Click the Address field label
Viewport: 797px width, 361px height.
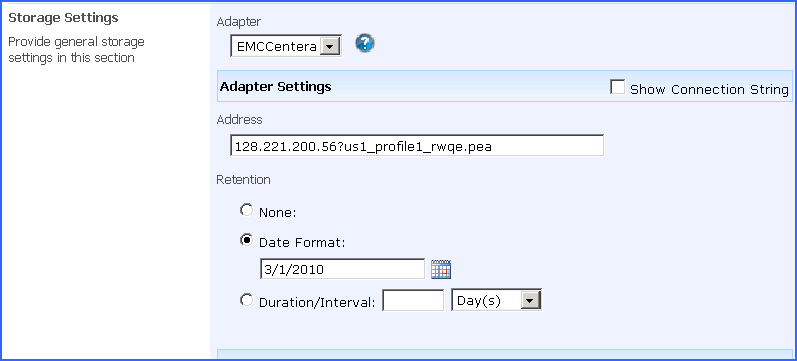pos(239,119)
